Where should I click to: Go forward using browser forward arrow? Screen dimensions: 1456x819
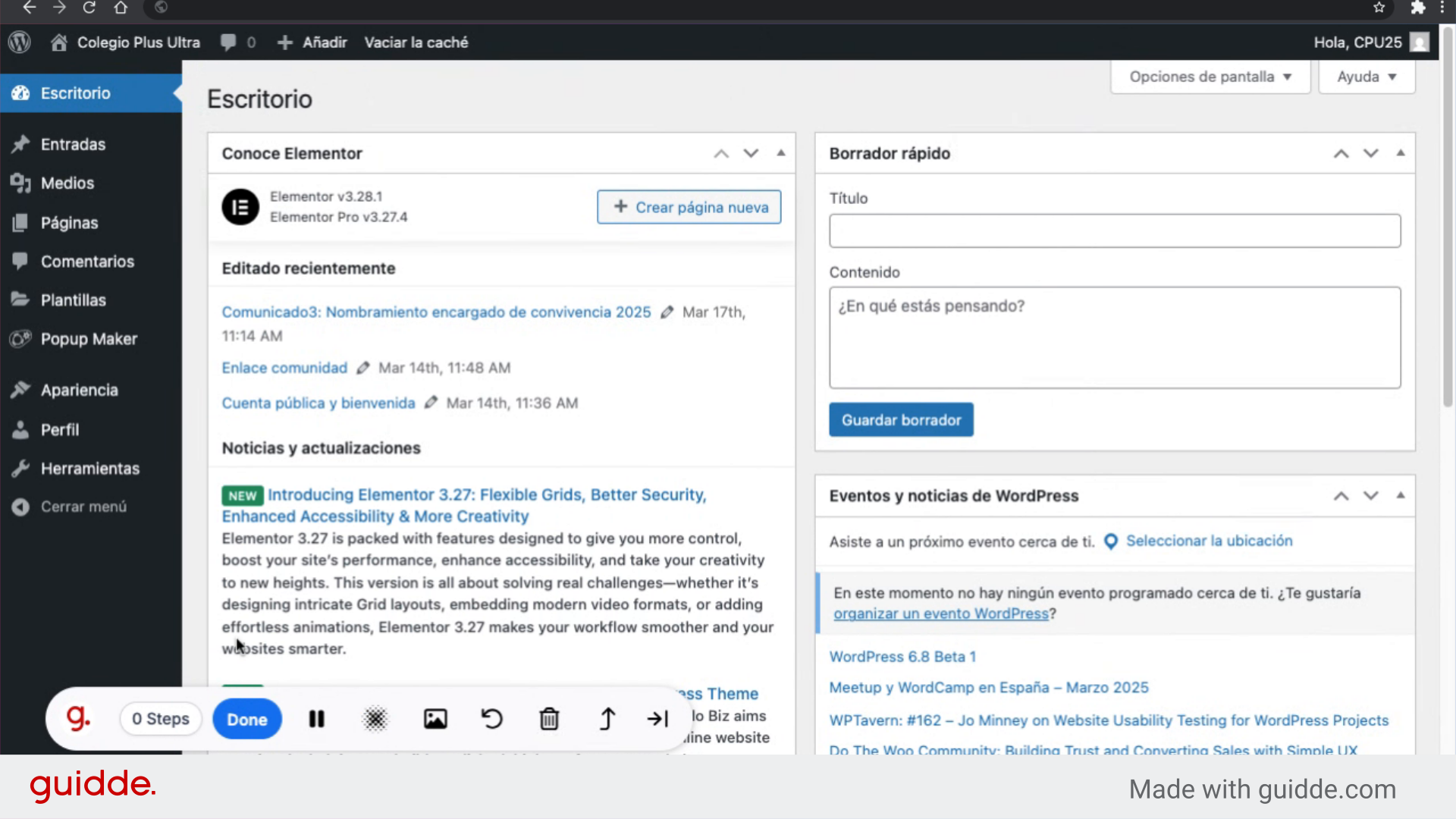(x=59, y=8)
